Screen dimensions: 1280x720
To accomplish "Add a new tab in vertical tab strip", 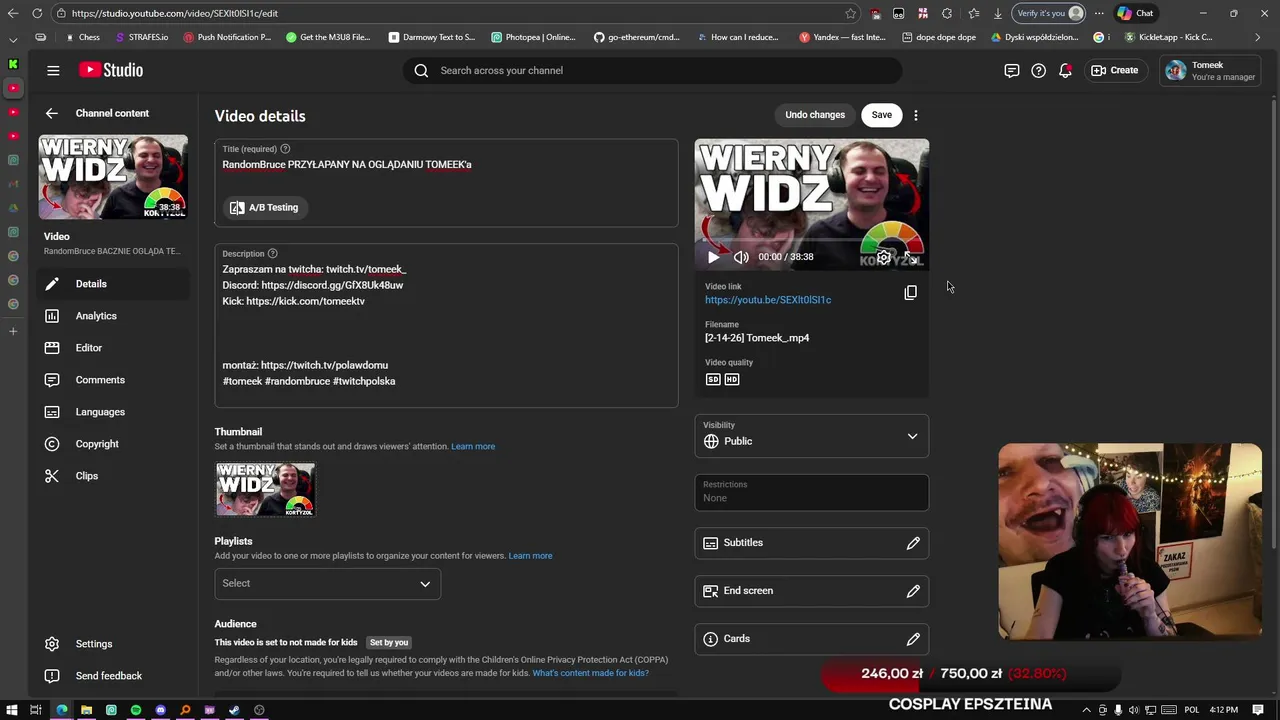I will click(x=13, y=331).
